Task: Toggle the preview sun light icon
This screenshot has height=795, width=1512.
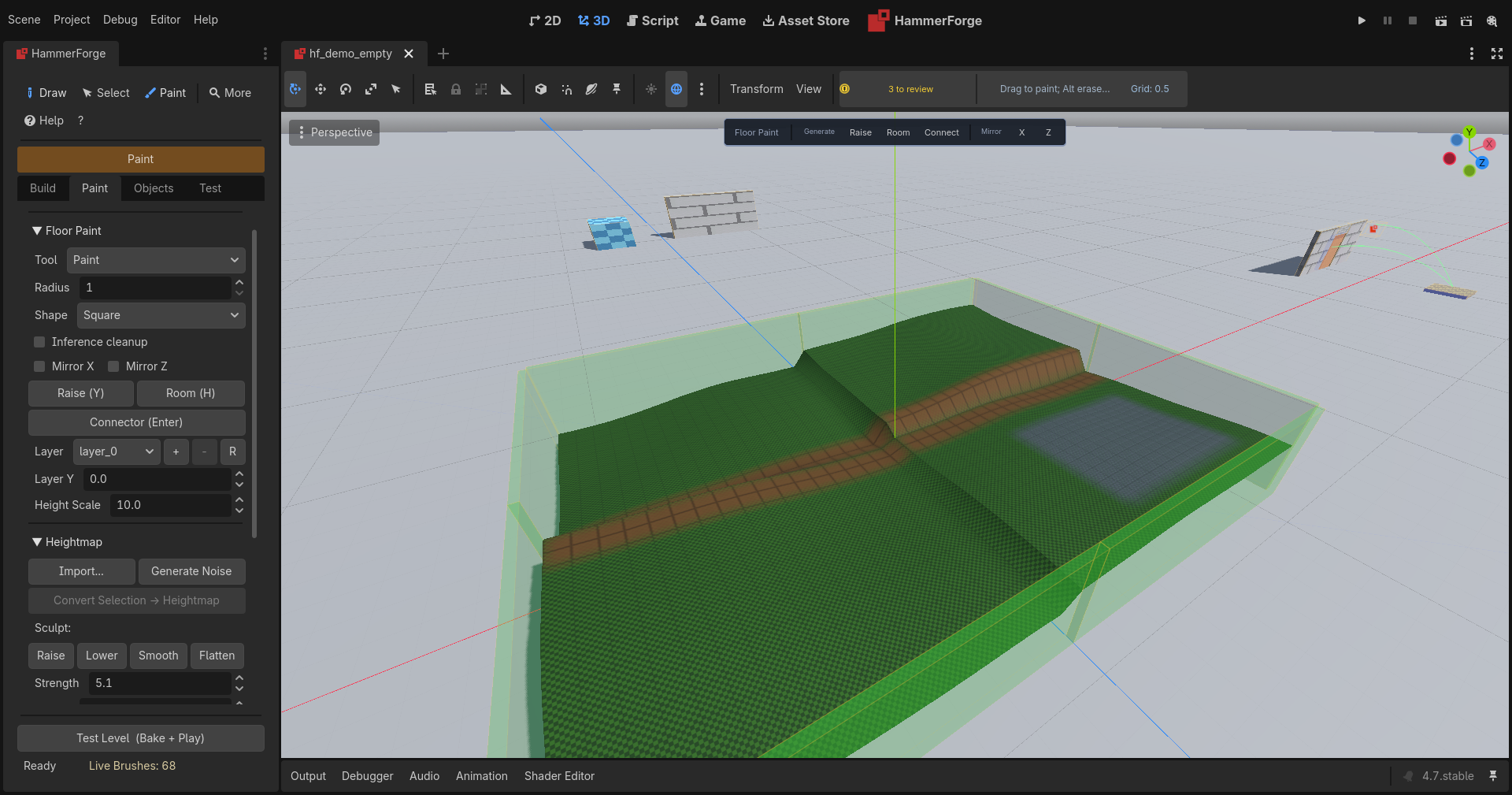Action: click(x=651, y=89)
